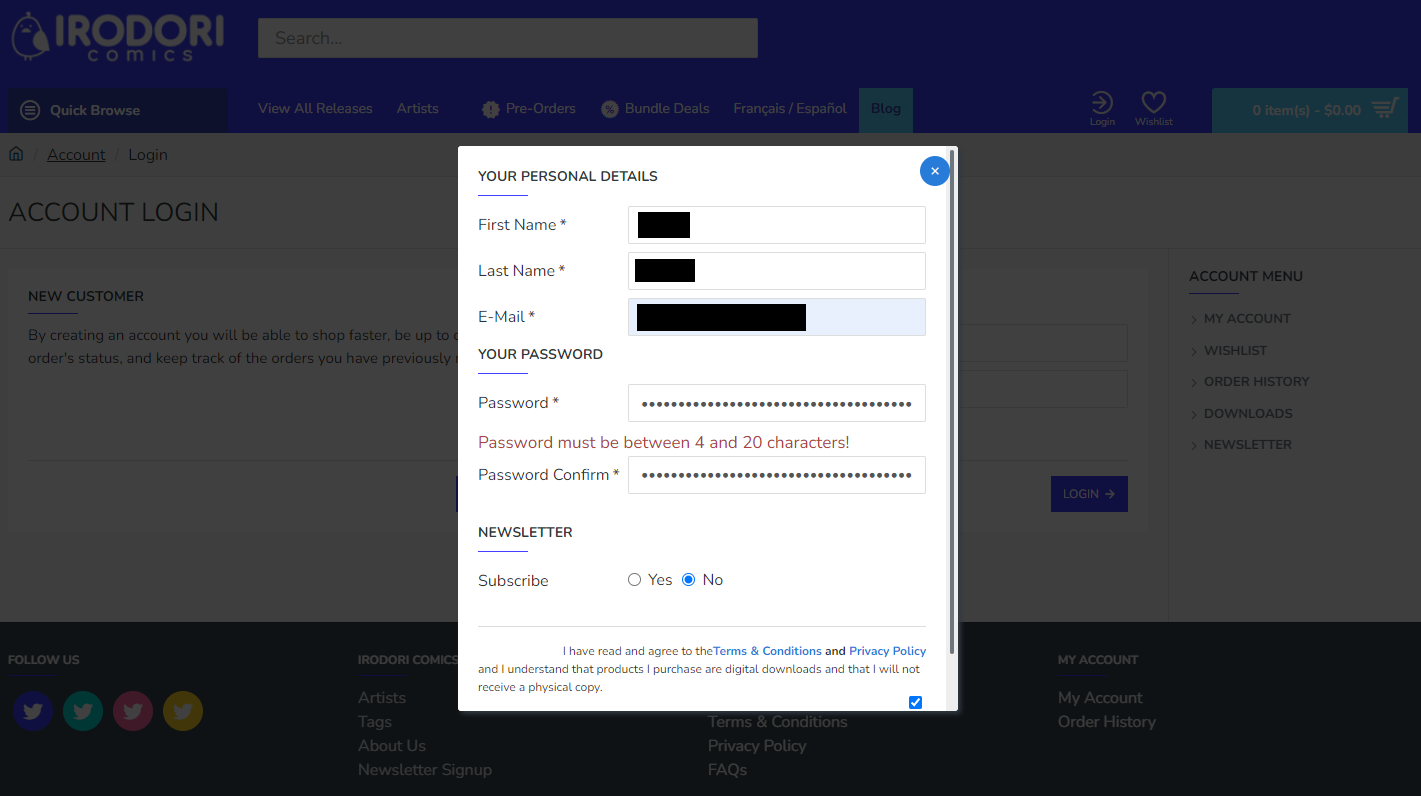Viewport: 1421px width, 796px height.
Task: Expand Order History in Account Menu
Action: (1256, 382)
